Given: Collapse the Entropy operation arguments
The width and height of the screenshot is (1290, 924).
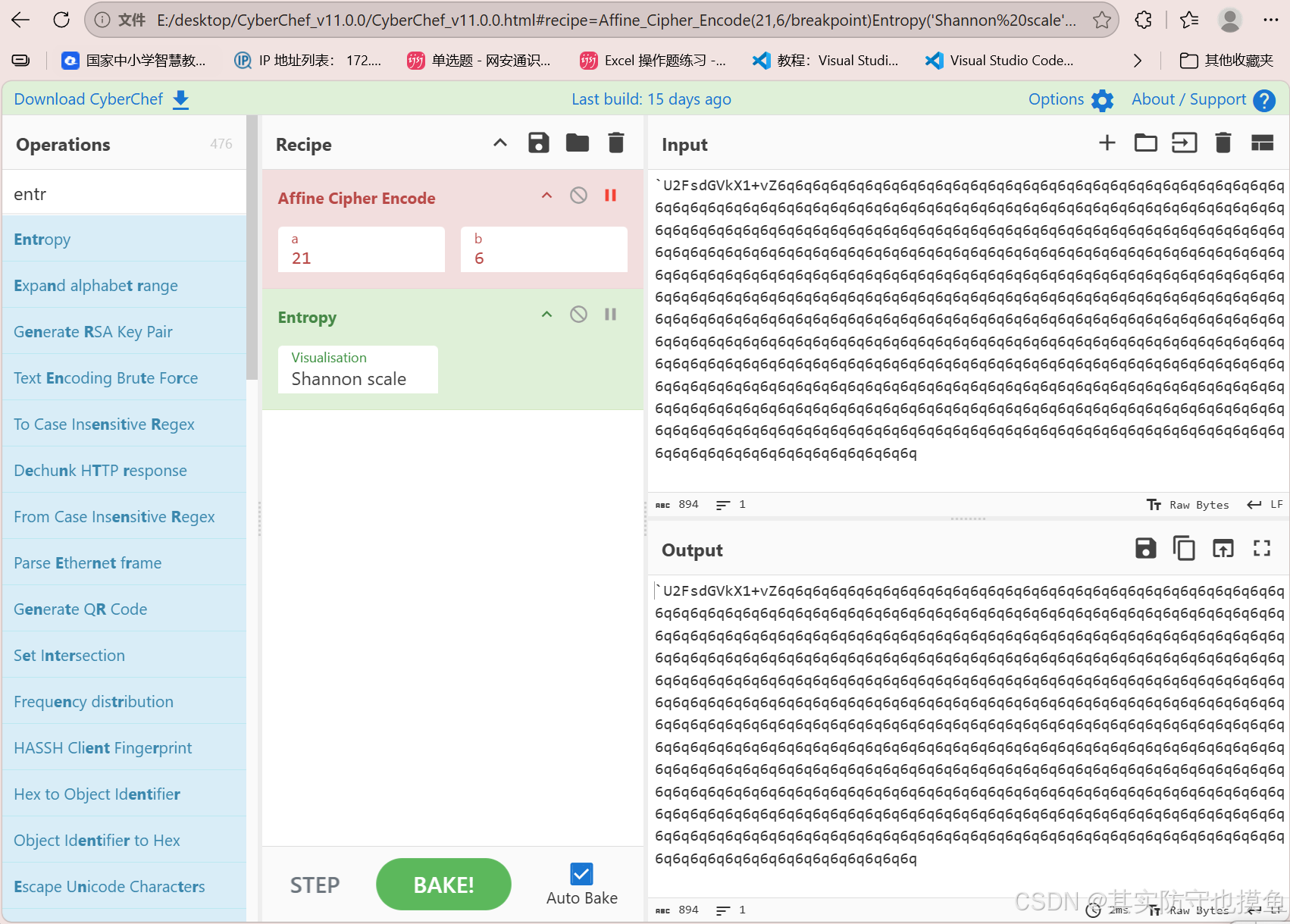Looking at the screenshot, I should 546,315.
